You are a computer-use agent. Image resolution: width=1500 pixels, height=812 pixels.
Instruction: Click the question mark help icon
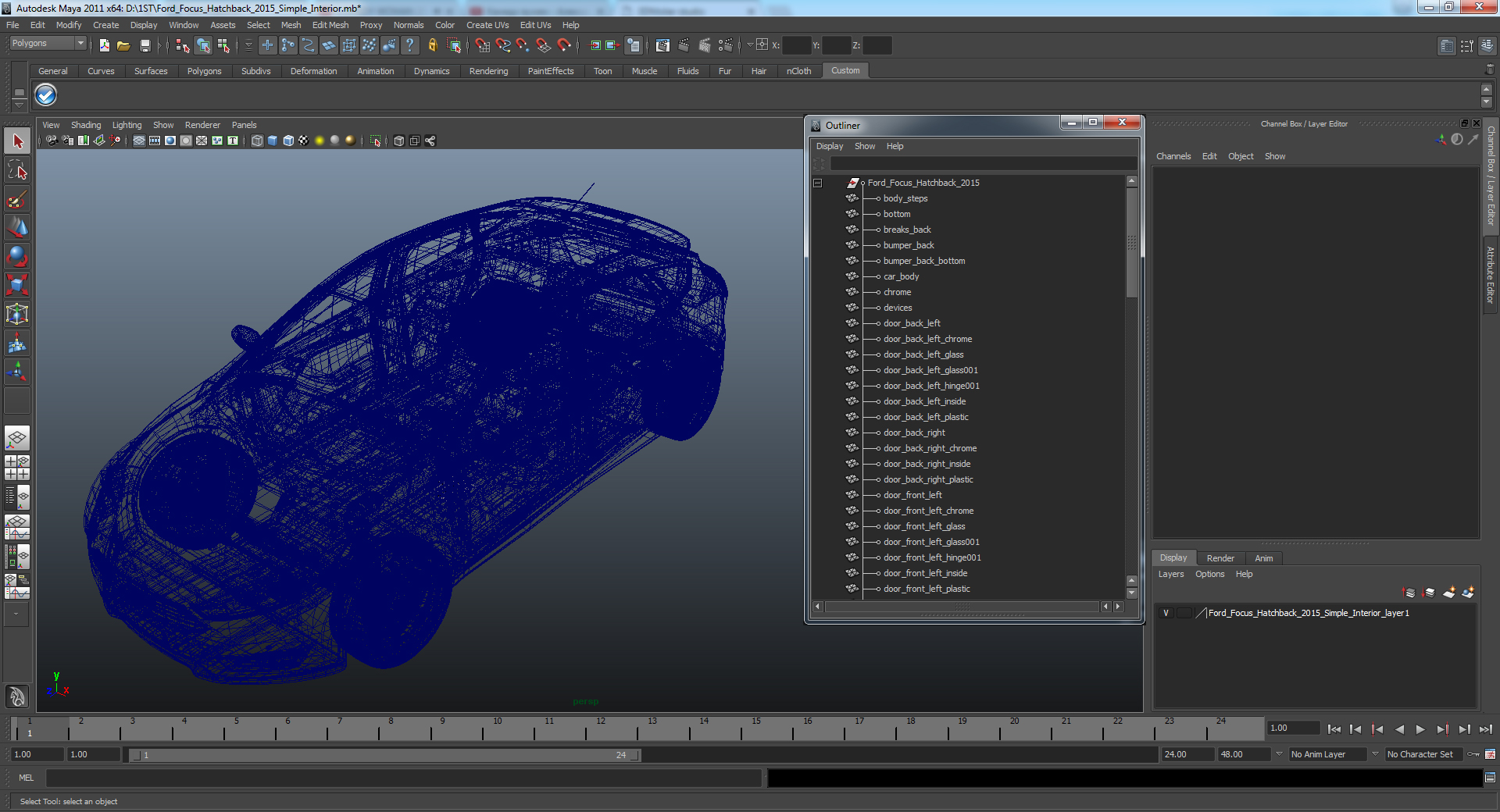click(x=409, y=45)
